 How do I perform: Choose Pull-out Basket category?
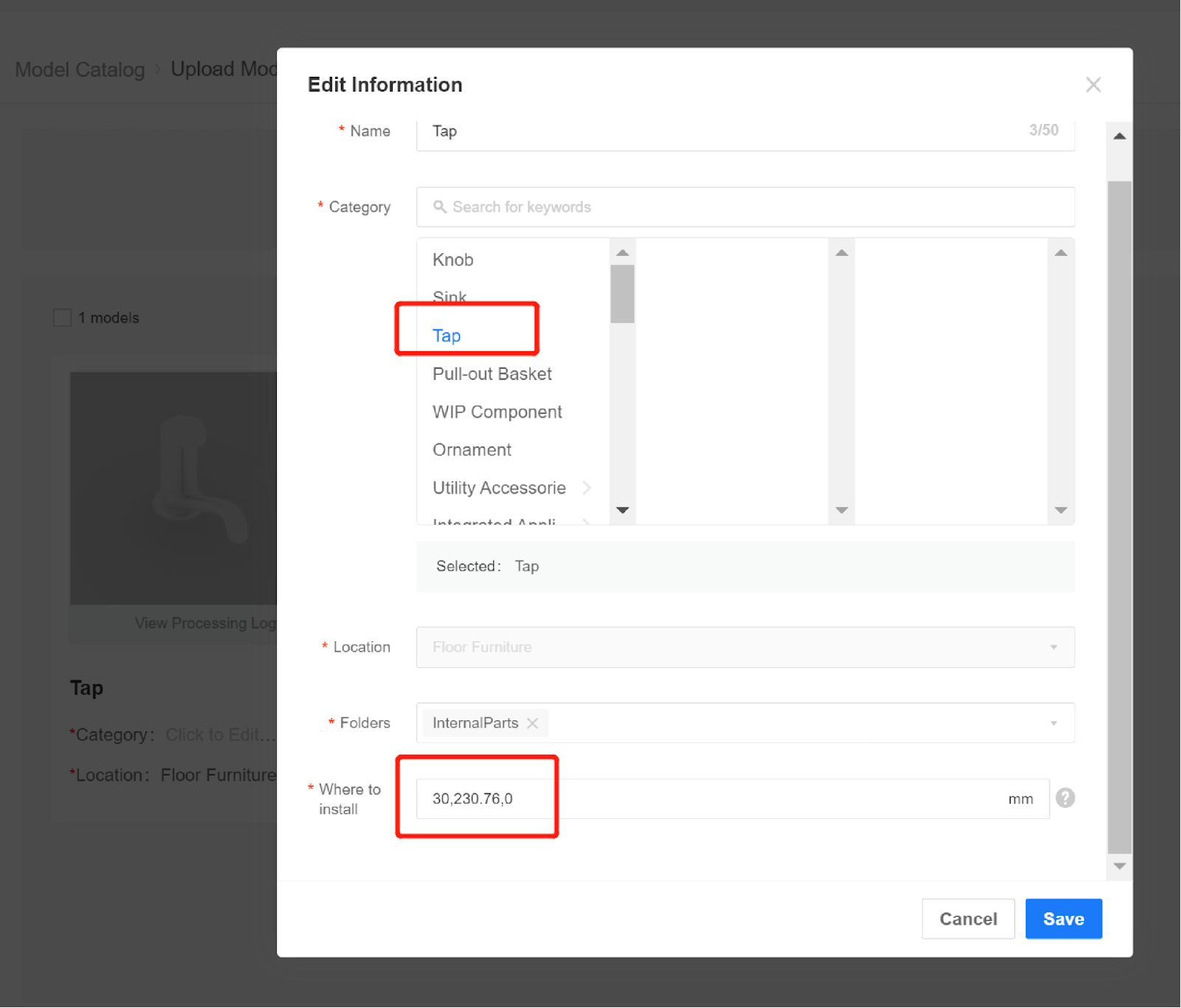(492, 374)
